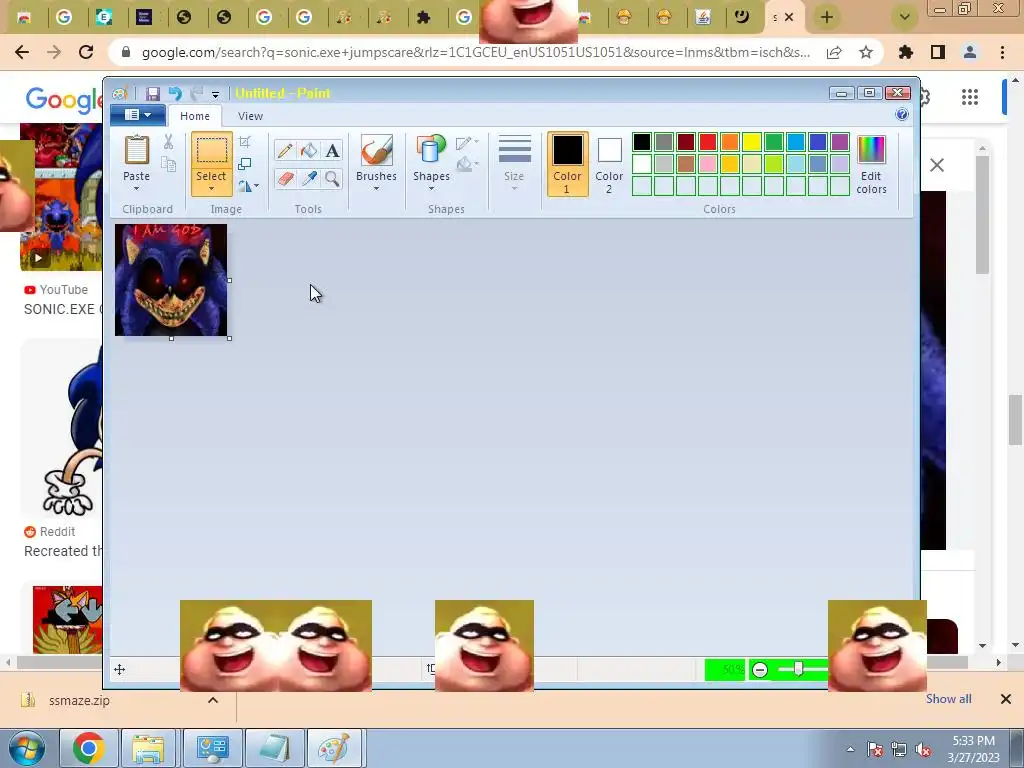Click the Undo arrow in Paint title bar

(x=175, y=93)
